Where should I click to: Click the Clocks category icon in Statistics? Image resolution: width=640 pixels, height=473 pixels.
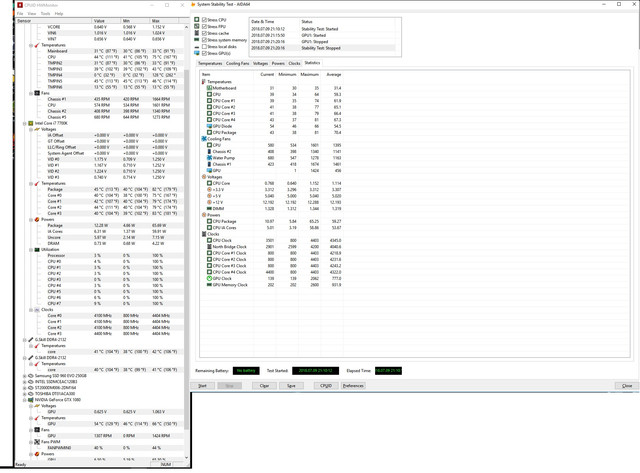(204, 234)
